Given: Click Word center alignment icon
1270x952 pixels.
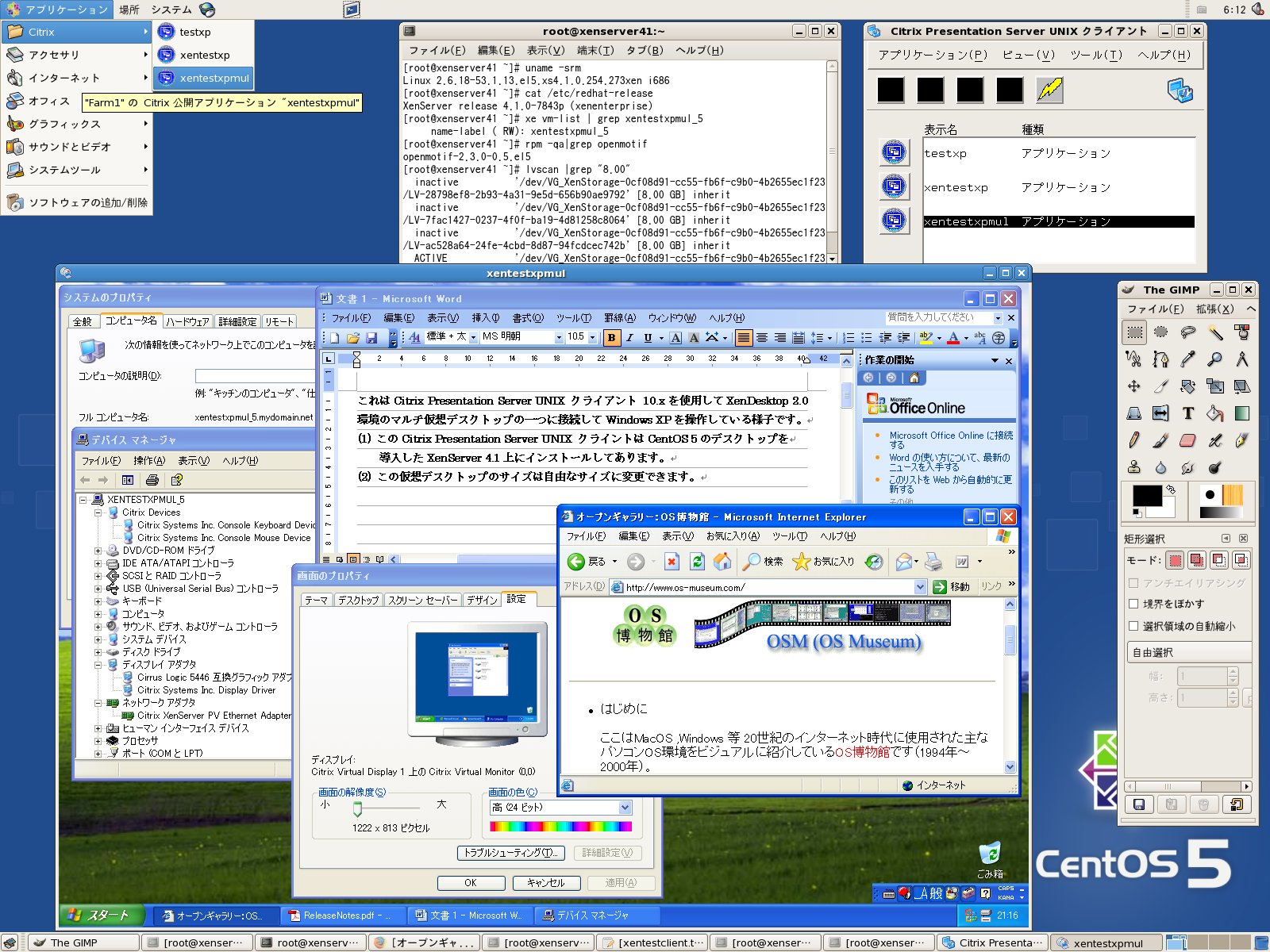Looking at the screenshot, I should coord(761,337).
